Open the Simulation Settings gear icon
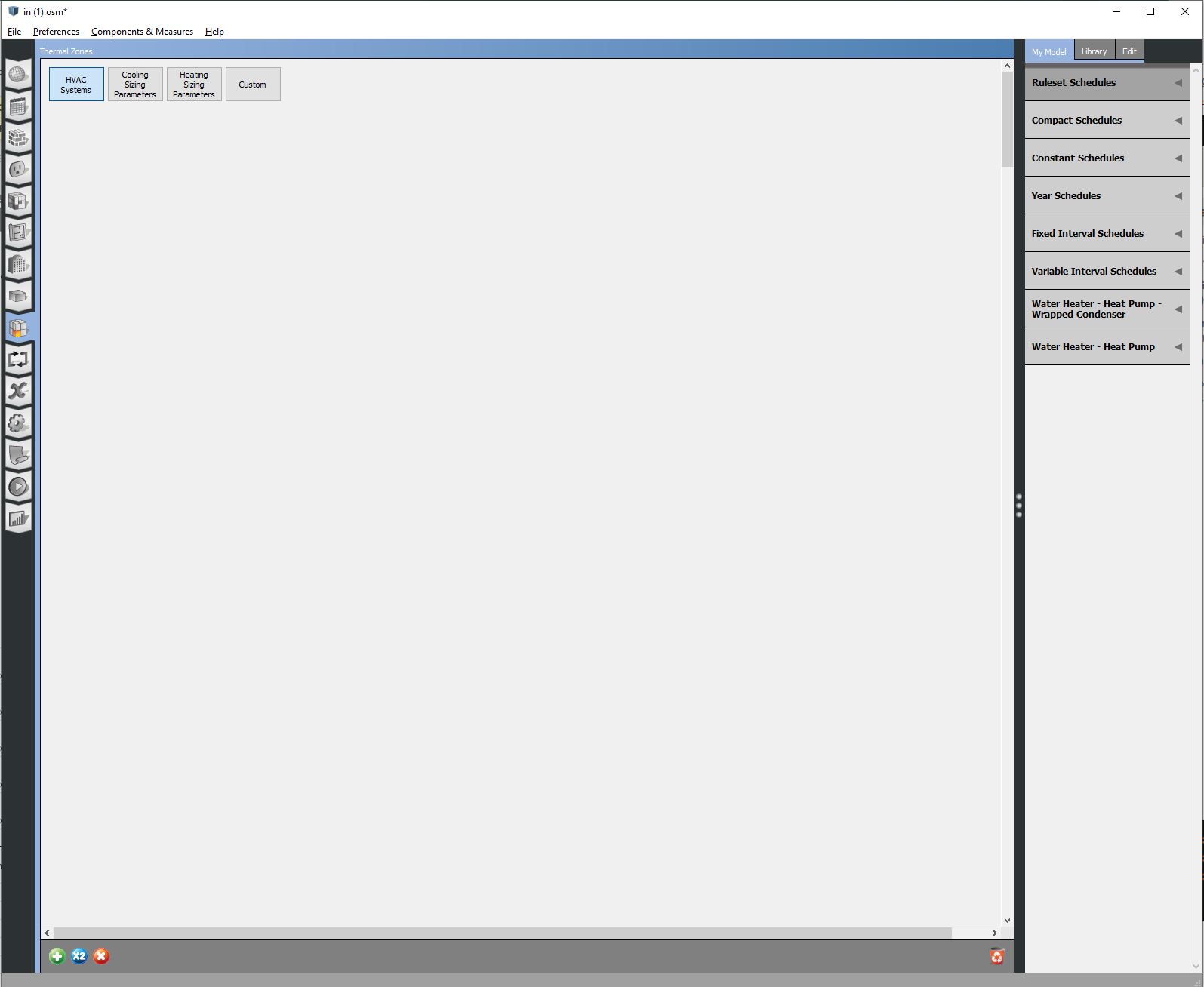 (x=18, y=423)
